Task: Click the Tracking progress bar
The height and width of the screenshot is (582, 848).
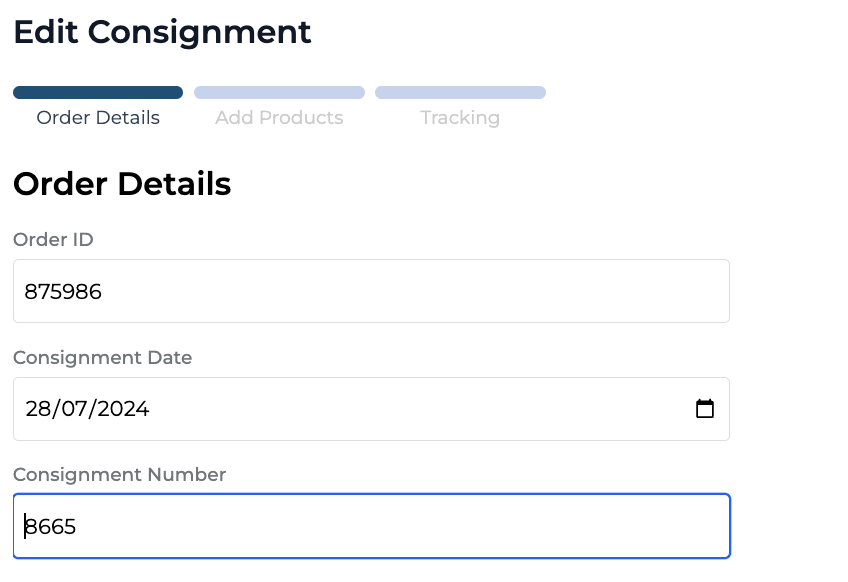Action: pos(460,93)
